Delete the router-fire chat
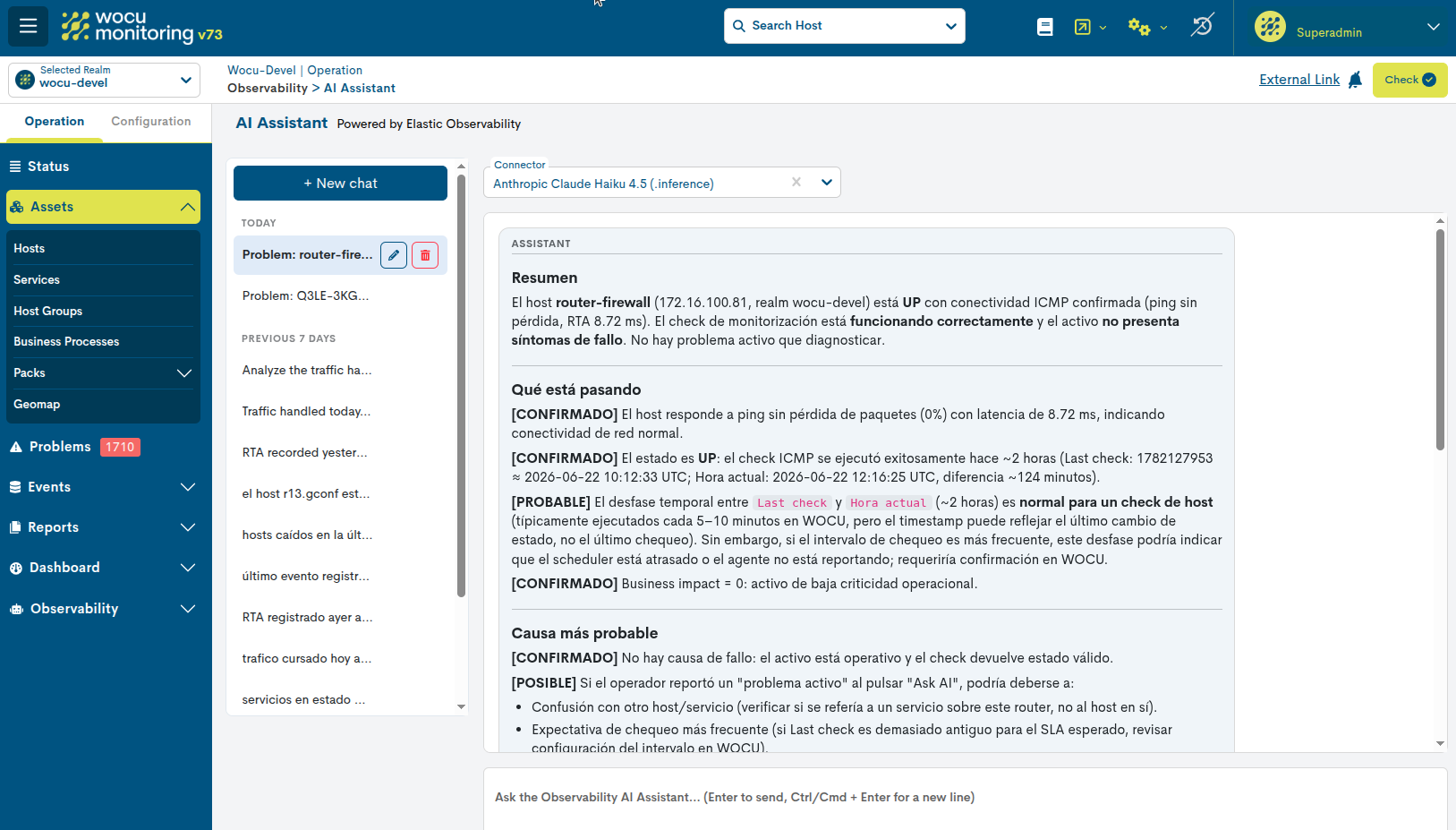 coord(425,255)
